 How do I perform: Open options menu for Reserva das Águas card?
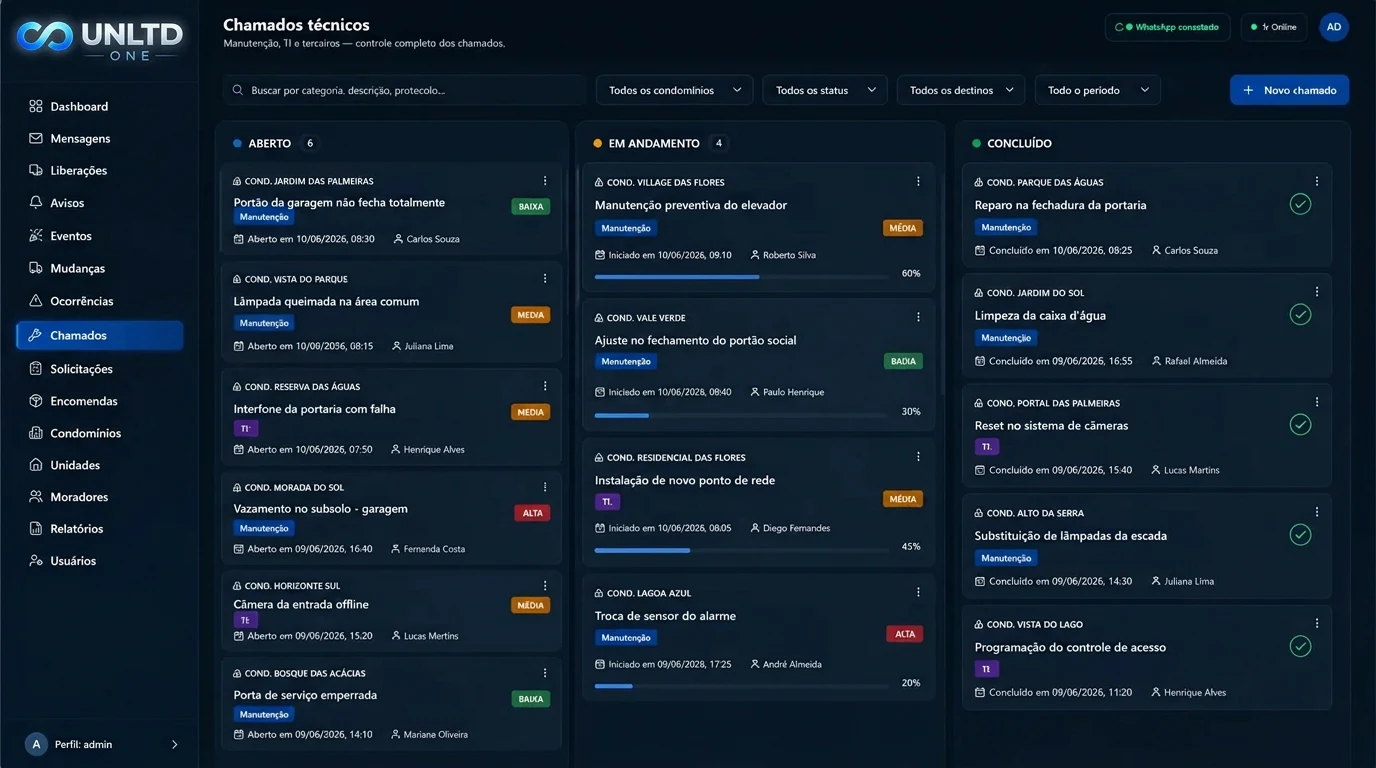coord(545,386)
